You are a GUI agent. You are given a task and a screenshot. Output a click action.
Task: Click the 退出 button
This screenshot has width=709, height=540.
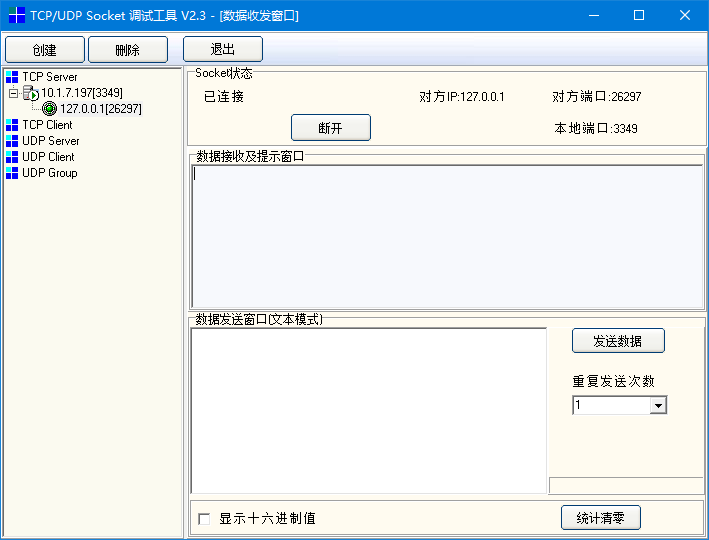pyautogui.click(x=223, y=49)
